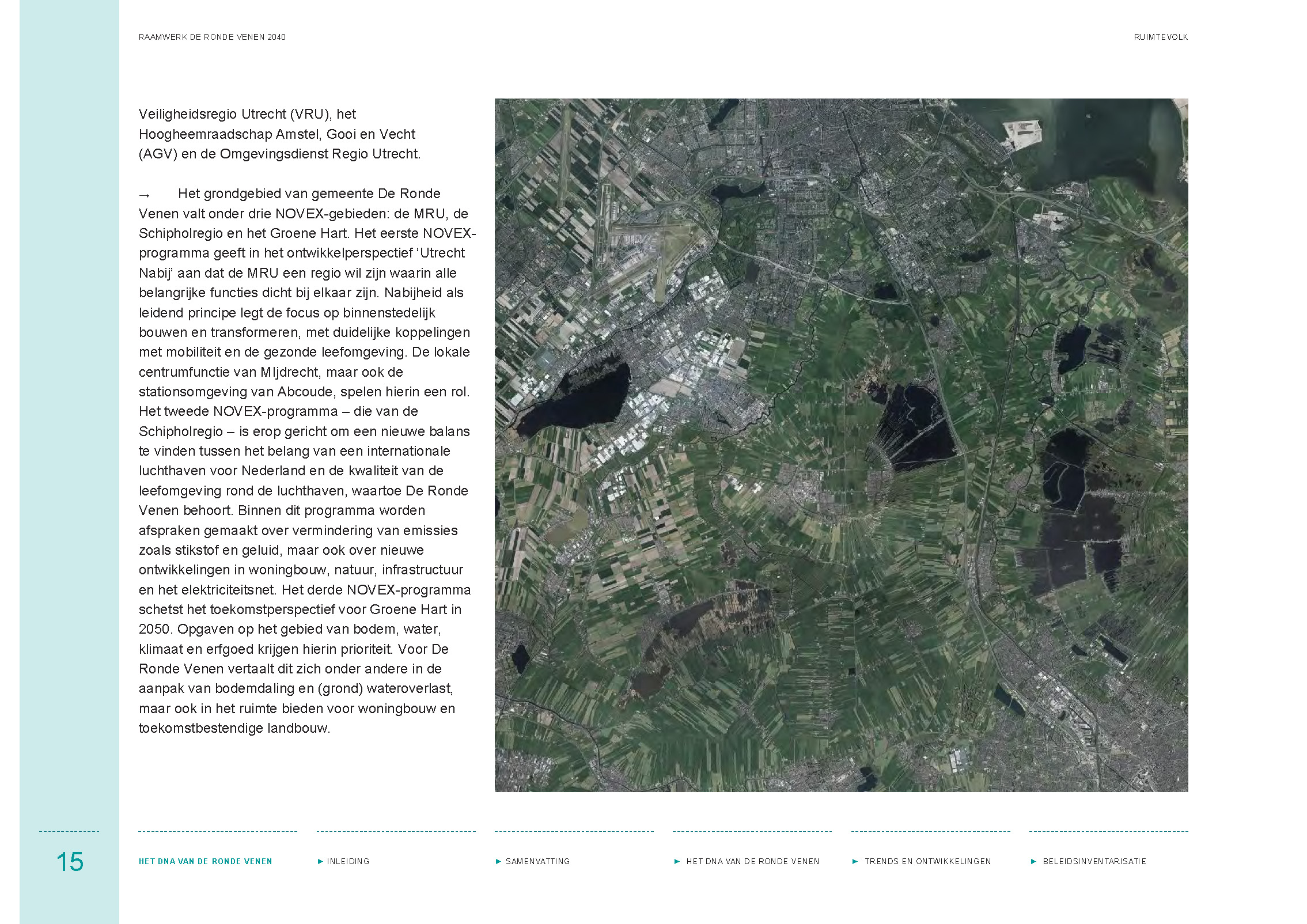This screenshot has width=1307, height=924.
Task: Select the aerial satellite photo
Action: (x=841, y=445)
